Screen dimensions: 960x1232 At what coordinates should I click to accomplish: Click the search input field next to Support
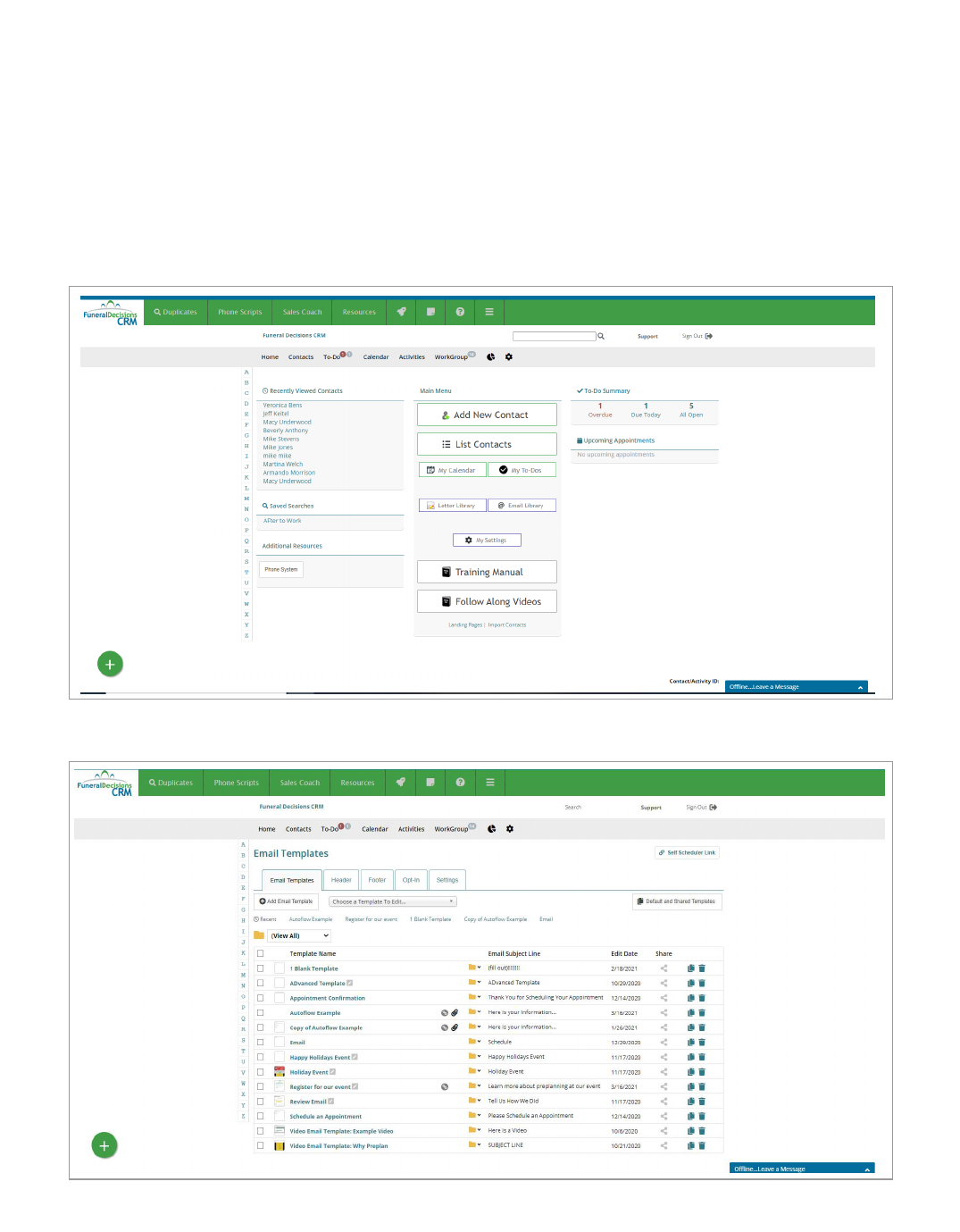pos(554,337)
